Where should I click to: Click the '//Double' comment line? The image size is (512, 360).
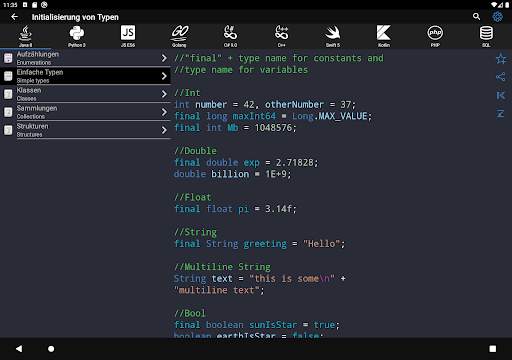[195, 151]
